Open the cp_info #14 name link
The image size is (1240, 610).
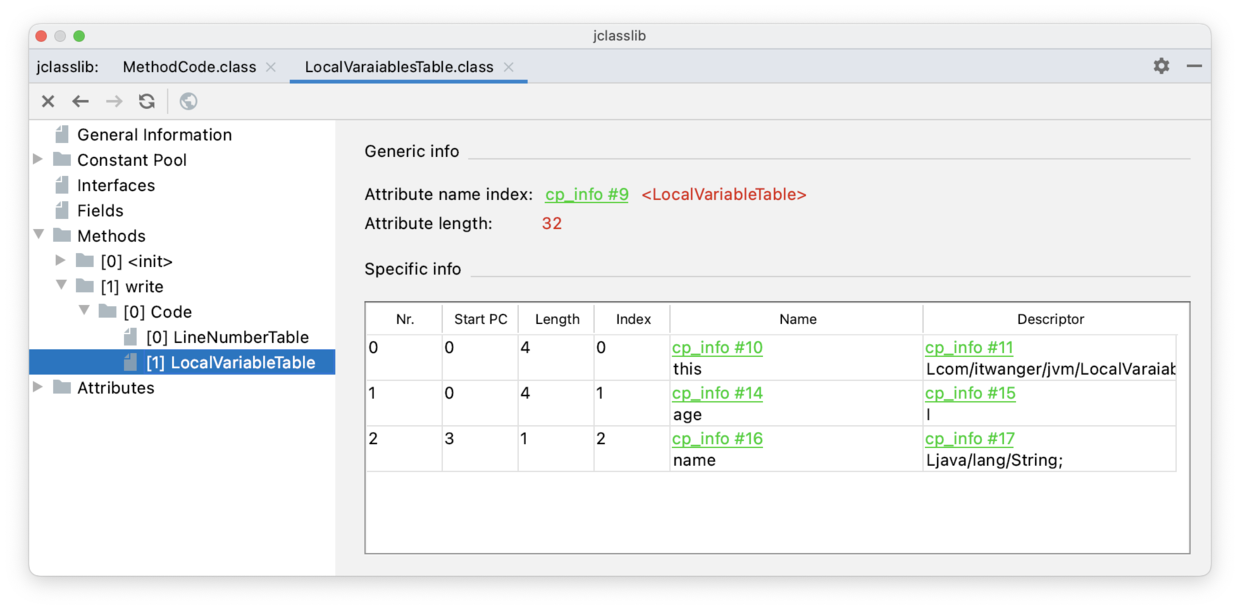tap(717, 393)
